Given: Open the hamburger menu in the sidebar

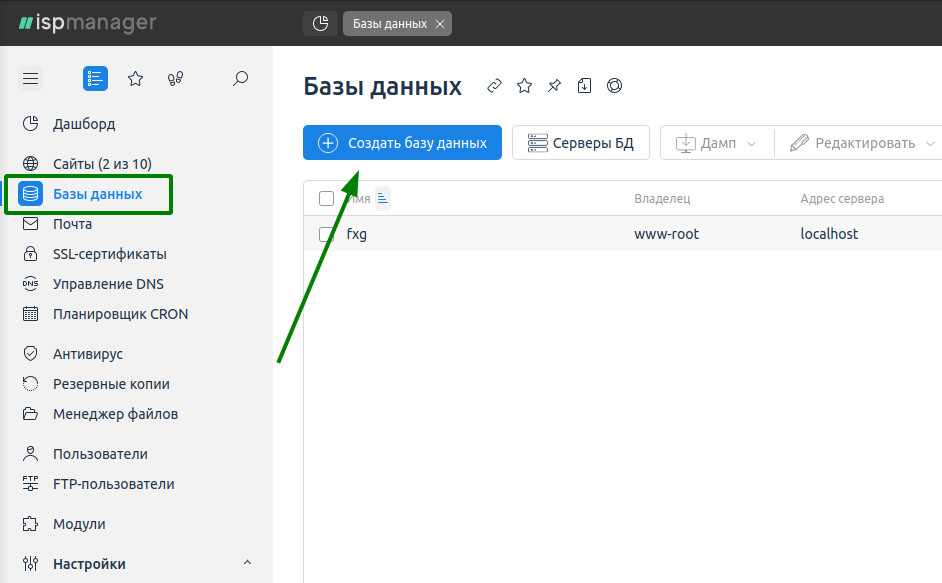Looking at the screenshot, I should (x=31, y=79).
